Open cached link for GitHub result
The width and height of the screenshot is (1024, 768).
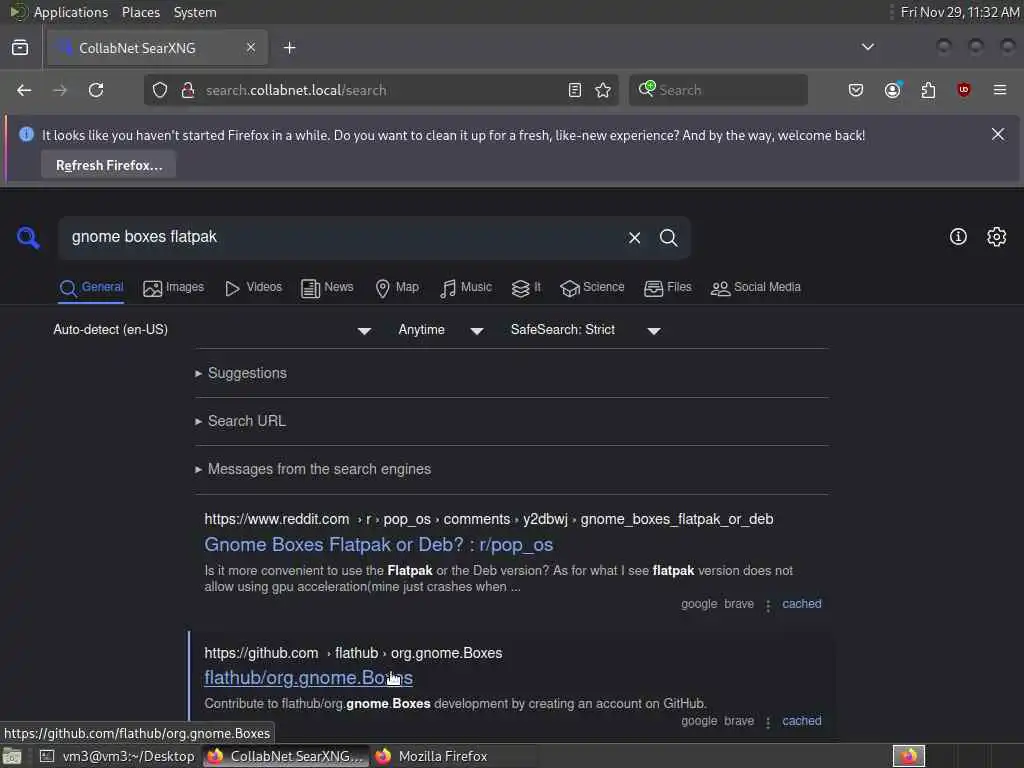coord(801,721)
